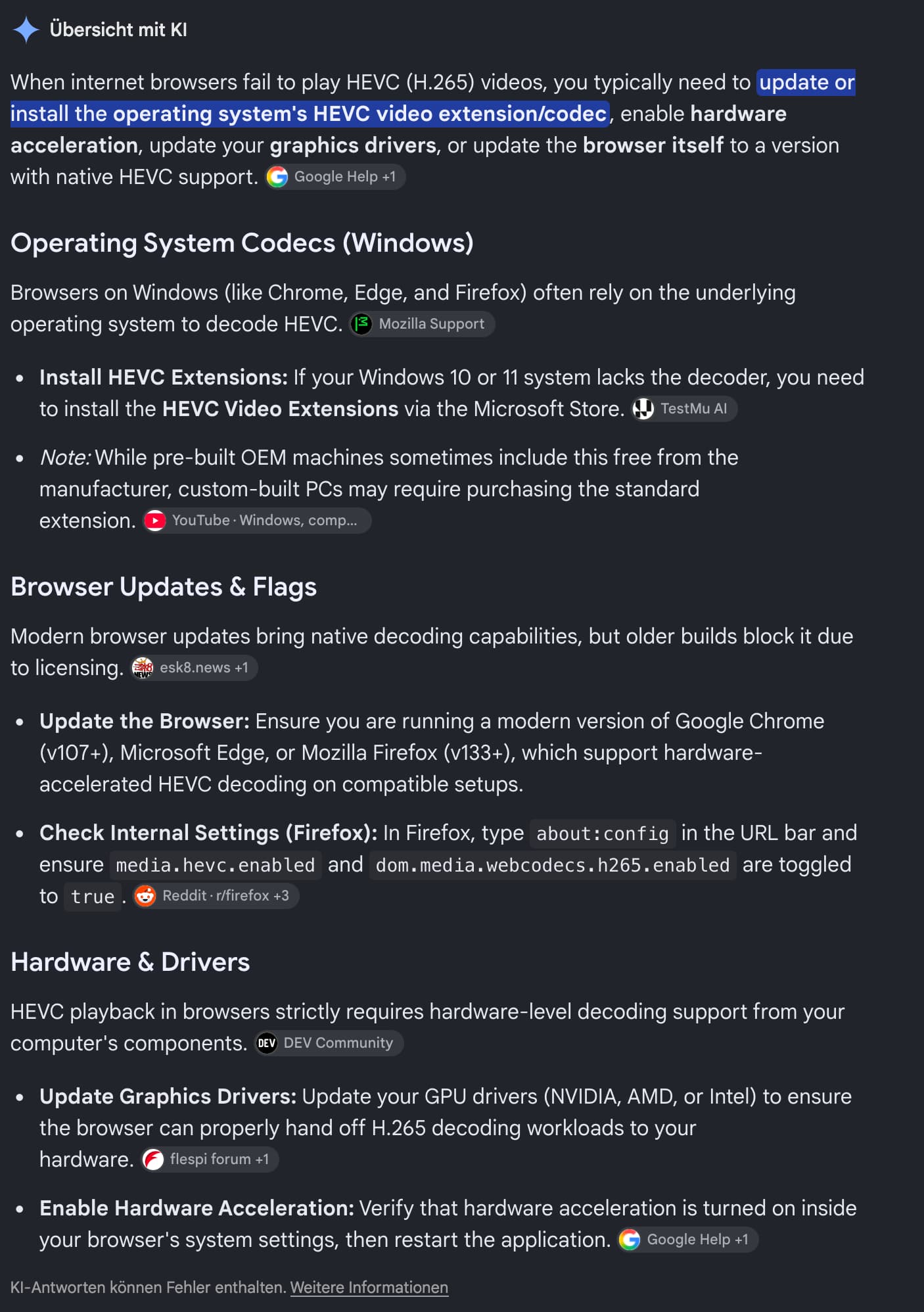The height and width of the screenshot is (1312, 924).
Task: Click the red flespi logo icon
Action: pos(153,1160)
